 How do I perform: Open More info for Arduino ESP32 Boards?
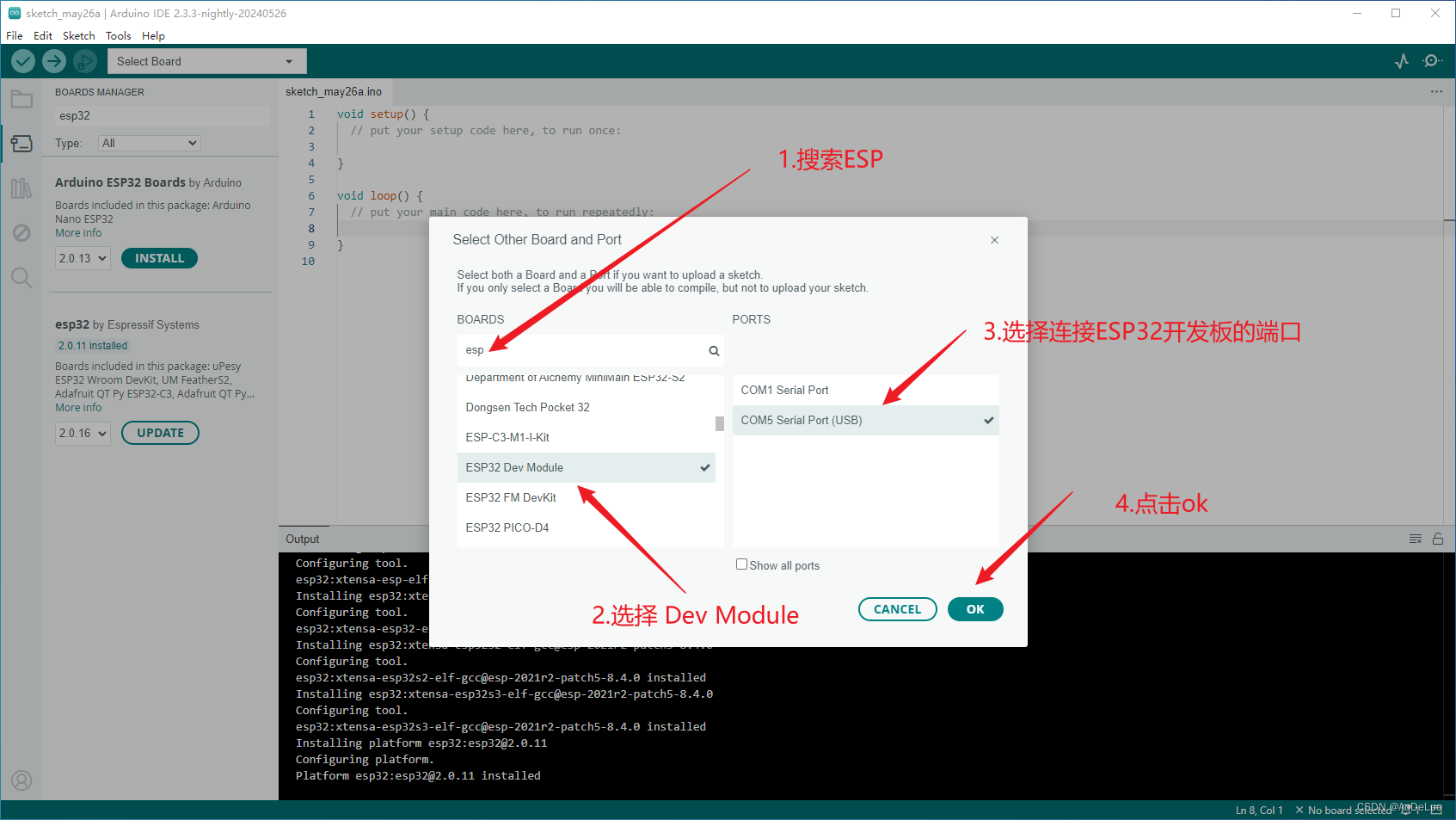(78, 233)
